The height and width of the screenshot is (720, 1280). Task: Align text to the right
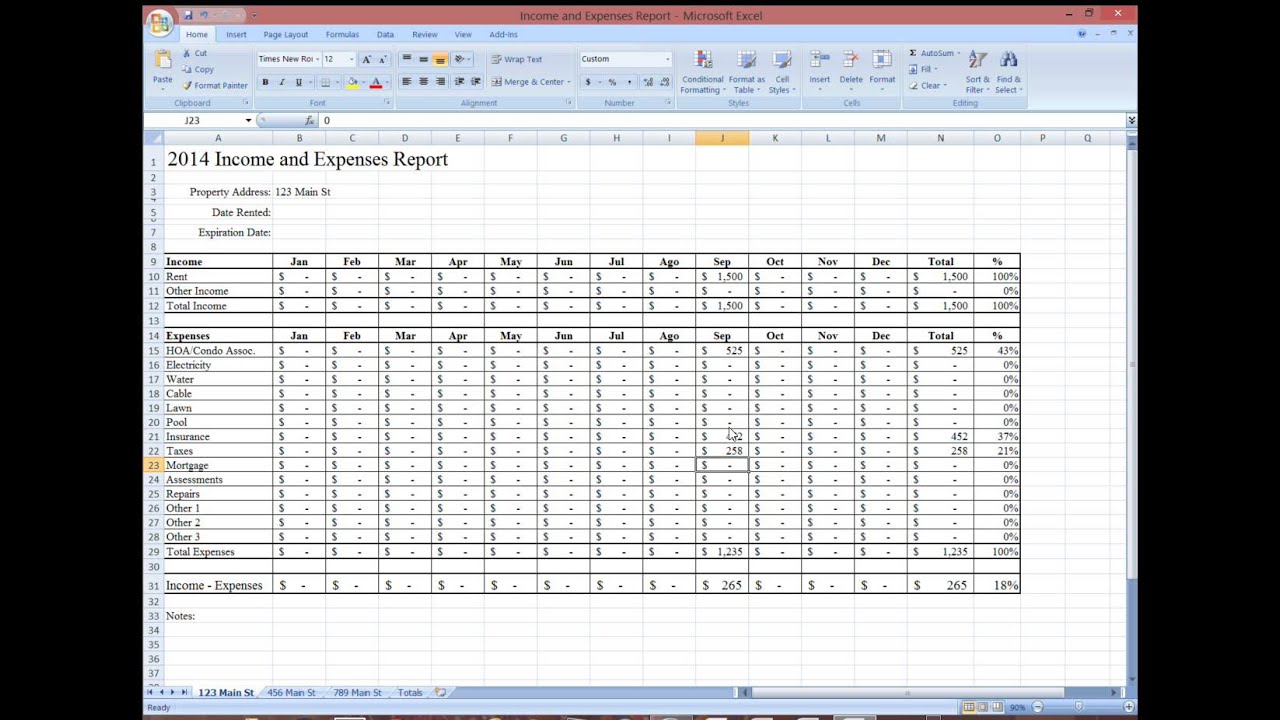(440, 82)
